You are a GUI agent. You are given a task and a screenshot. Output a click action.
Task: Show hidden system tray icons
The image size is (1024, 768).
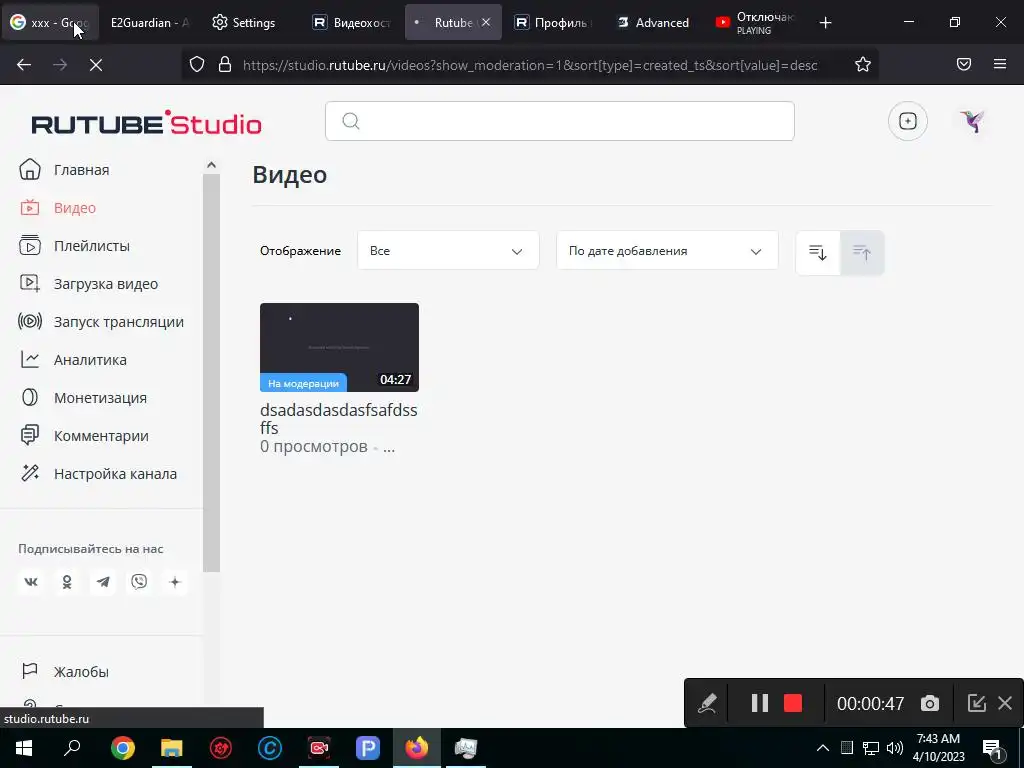pyautogui.click(x=823, y=748)
